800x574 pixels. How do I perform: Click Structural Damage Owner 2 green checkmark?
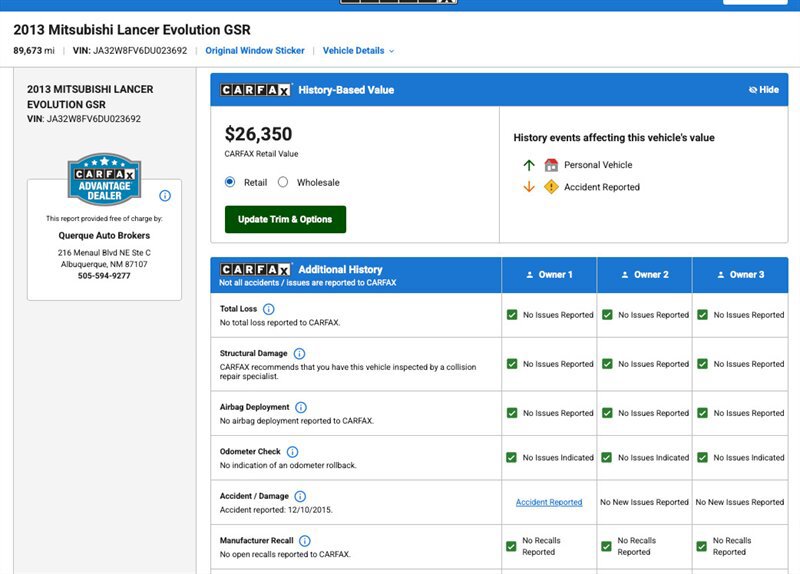607,364
